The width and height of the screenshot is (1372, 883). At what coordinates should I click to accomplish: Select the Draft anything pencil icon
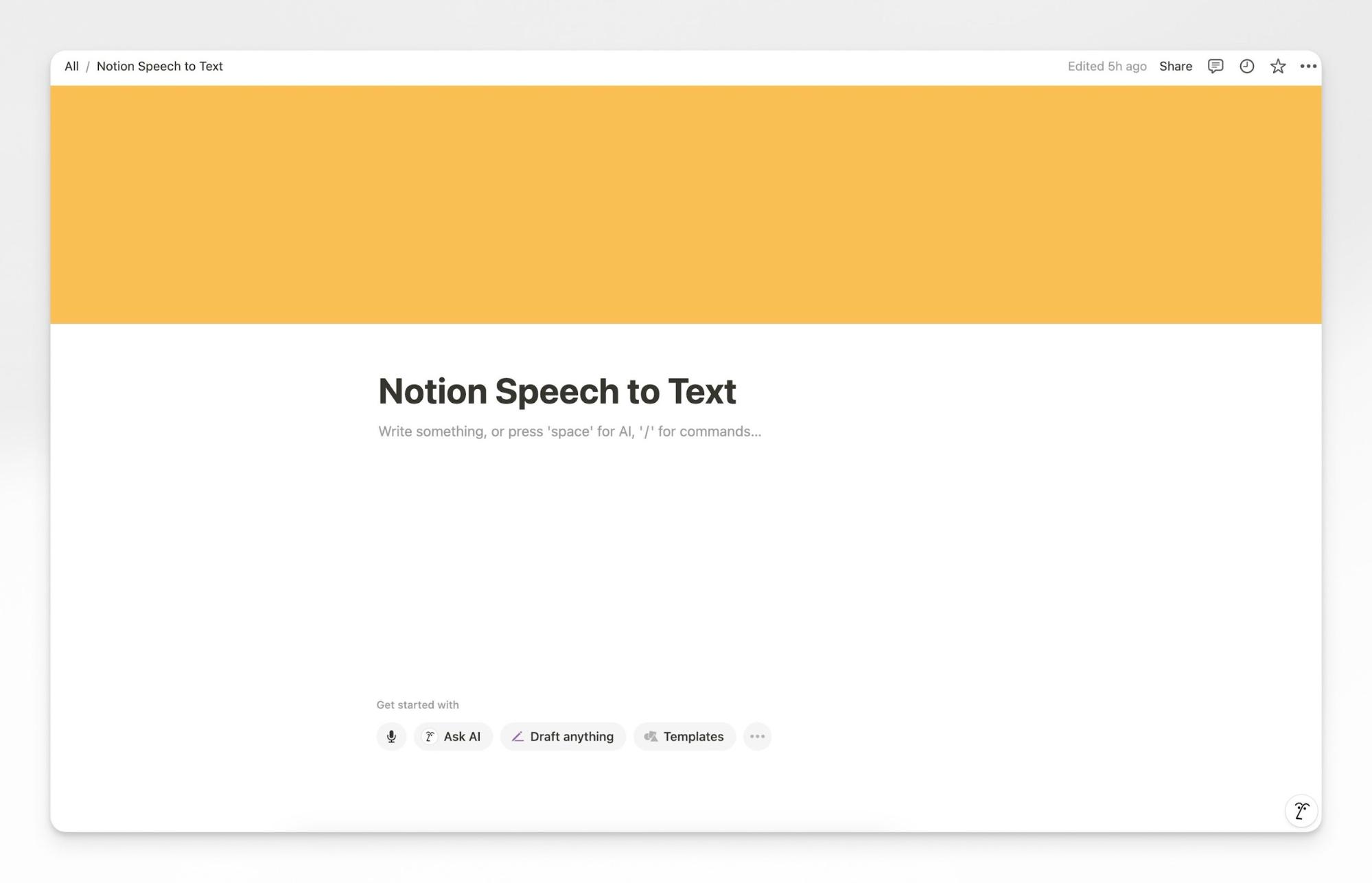click(x=517, y=736)
